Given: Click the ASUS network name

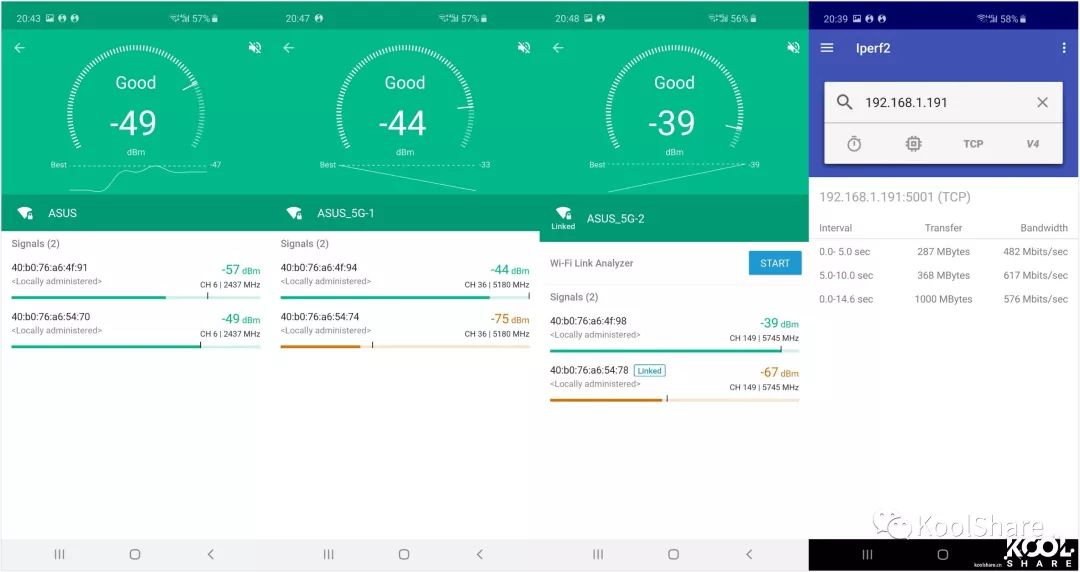Looking at the screenshot, I should pos(62,213).
